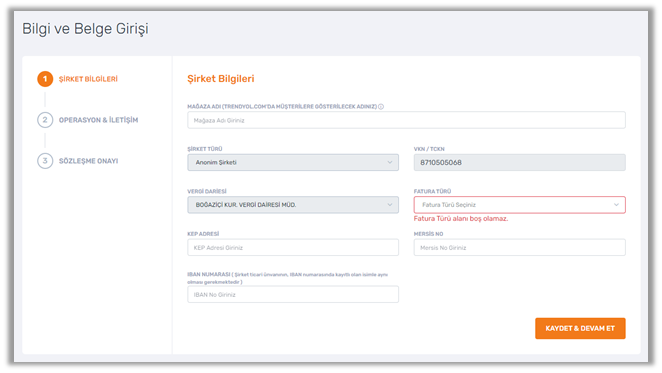The width and height of the screenshot is (662, 373).
Task: Click the chevron arrow in Fatura Türü field
Action: [616, 205]
